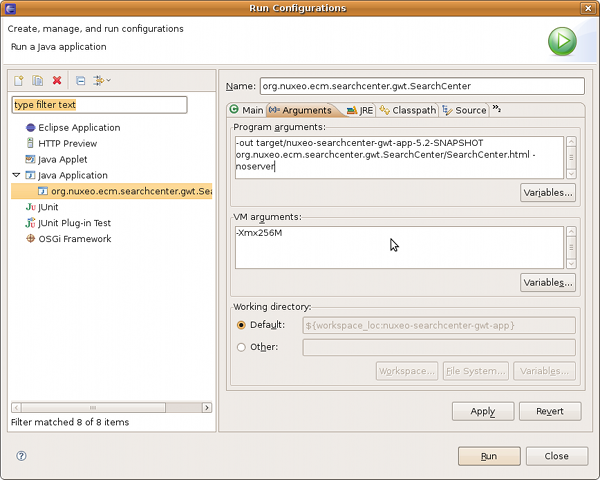
Task: Click the Program arguments vertical scrollbar
Action: click(x=571, y=157)
